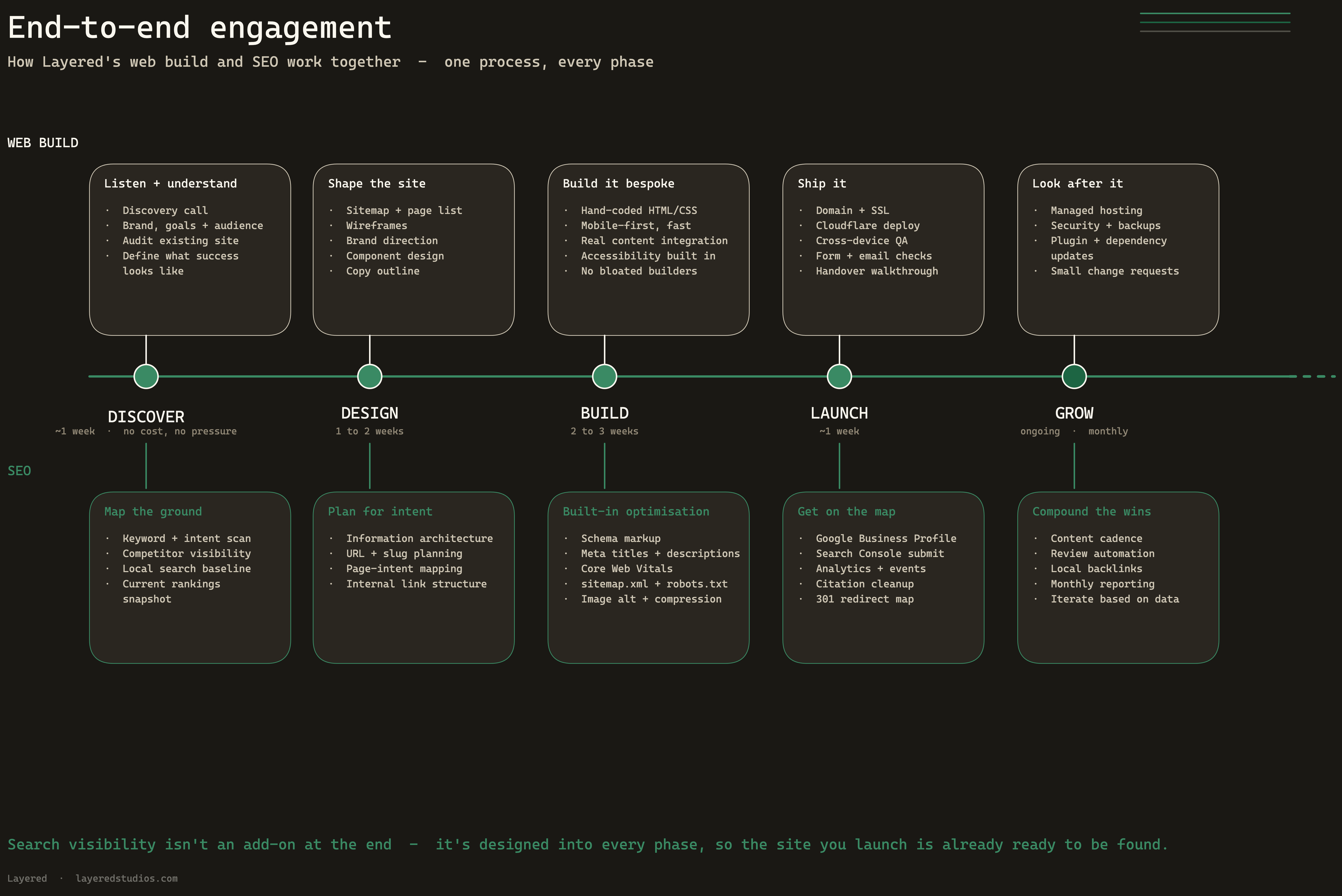Click the 'Core Web Vitals' bullet

(x=627, y=569)
